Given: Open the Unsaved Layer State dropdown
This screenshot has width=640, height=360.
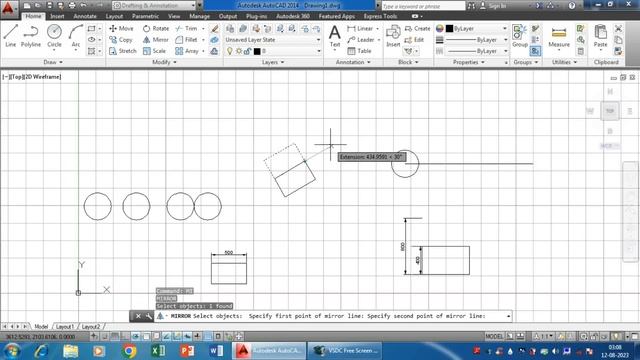Looking at the screenshot, I should pos(273,40).
